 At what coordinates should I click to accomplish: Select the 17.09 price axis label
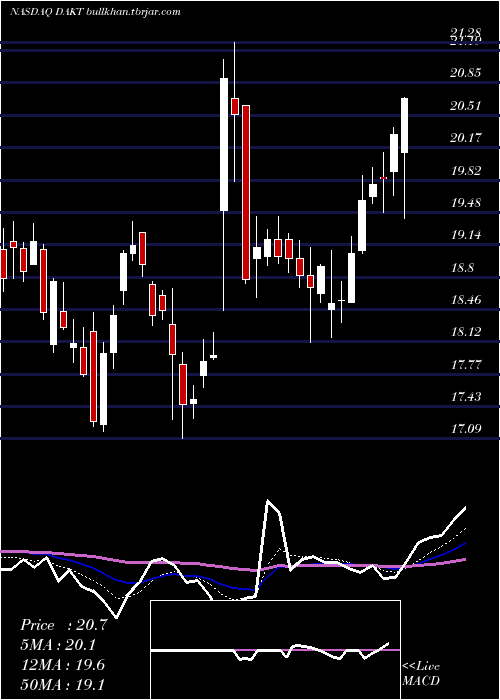[x=466, y=429]
